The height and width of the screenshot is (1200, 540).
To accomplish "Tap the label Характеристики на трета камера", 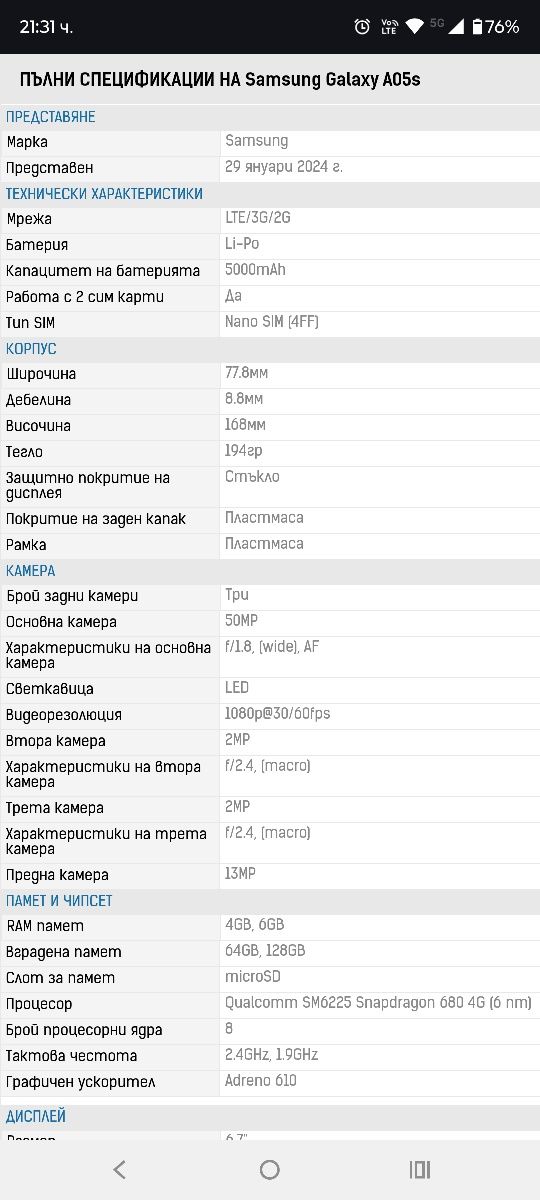I will coord(106,841).
